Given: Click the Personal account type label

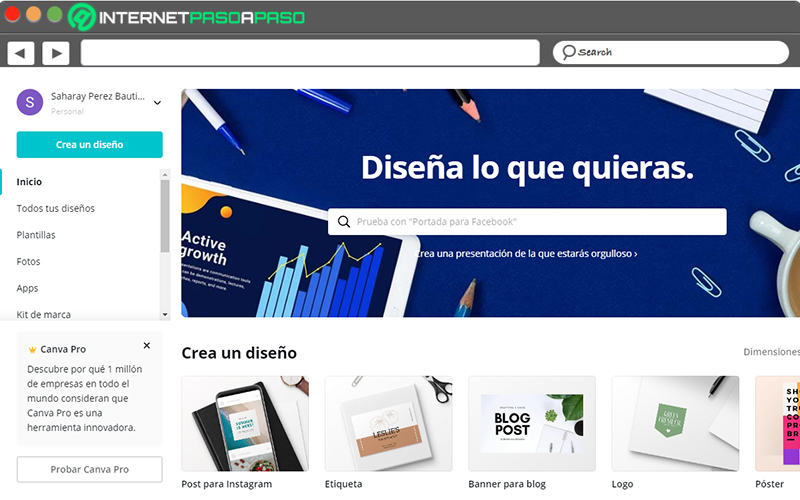Looking at the screenshot, I should coord(67,111).
